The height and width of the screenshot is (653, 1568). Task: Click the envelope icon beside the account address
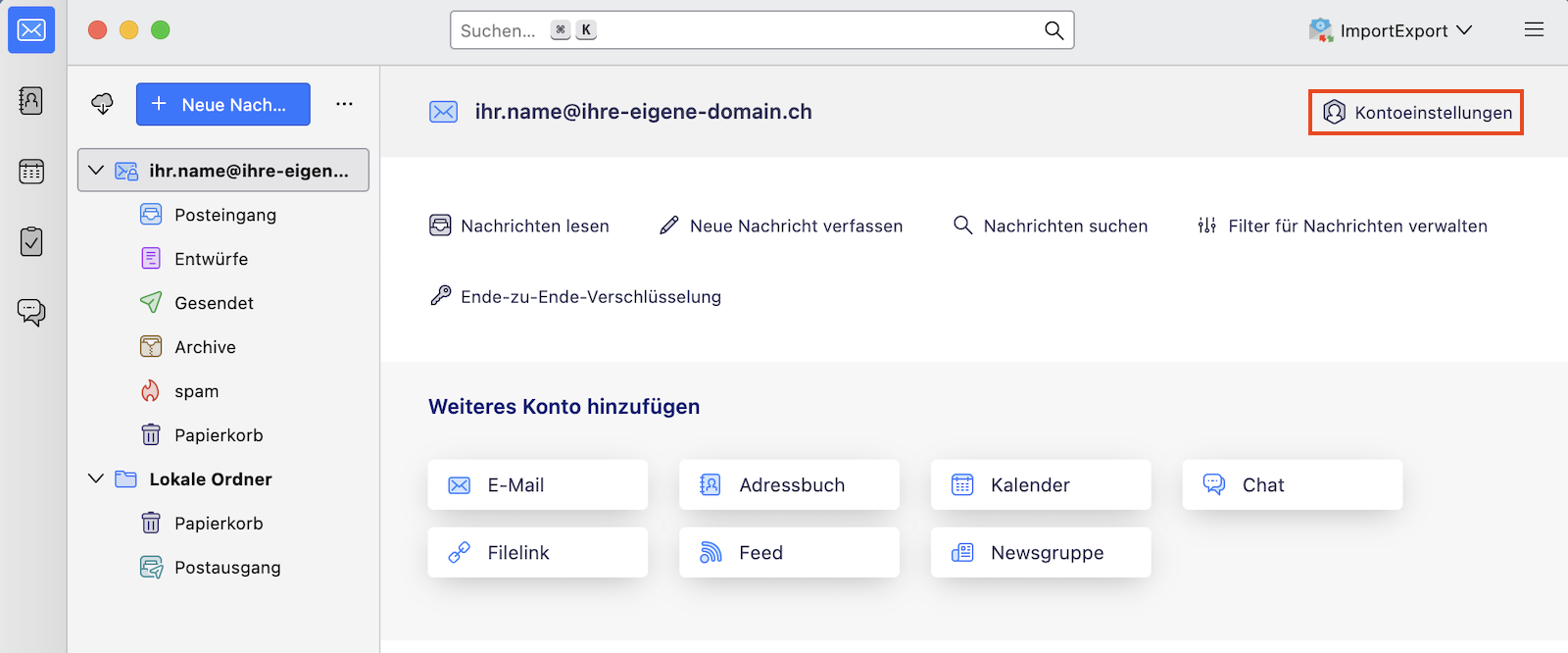[x=444, y=112]
